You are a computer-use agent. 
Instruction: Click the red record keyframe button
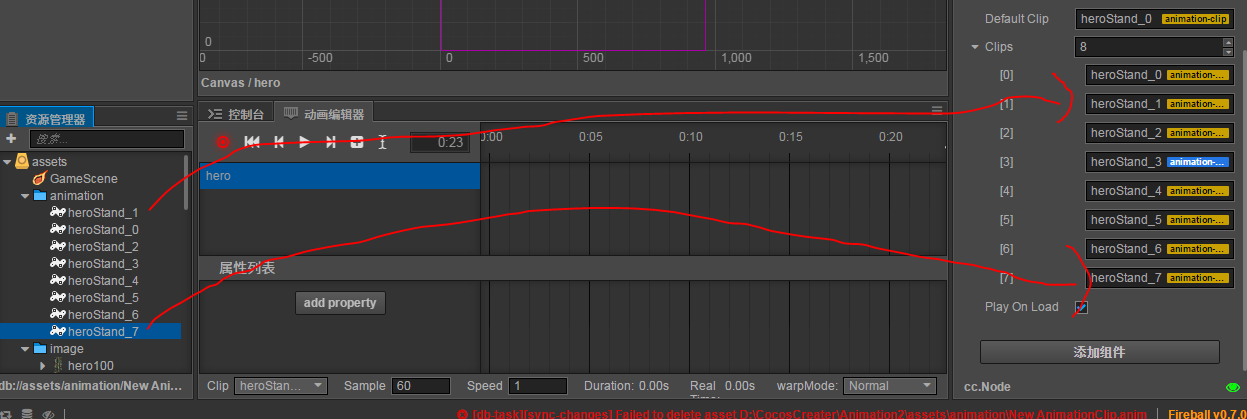point(223,142)
